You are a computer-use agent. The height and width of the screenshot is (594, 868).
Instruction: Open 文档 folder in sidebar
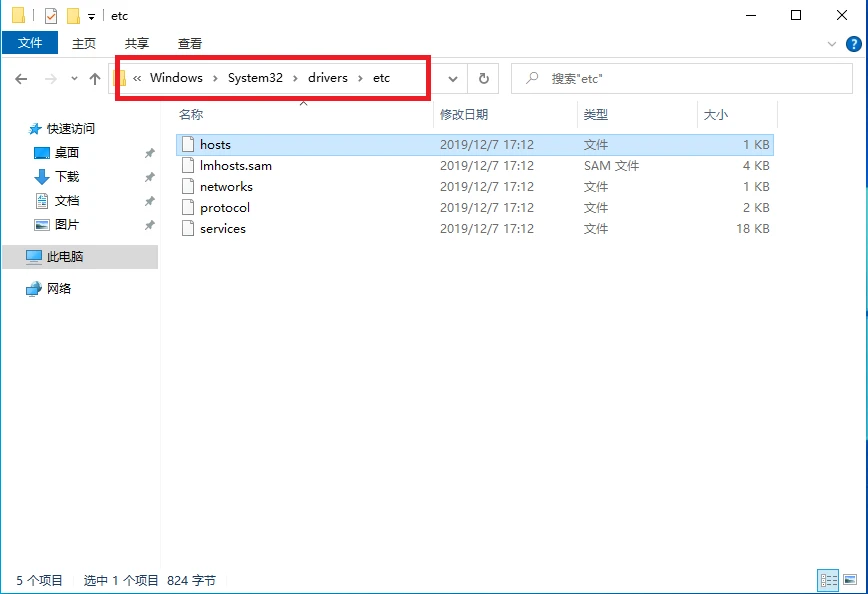(x=66, y=200)
